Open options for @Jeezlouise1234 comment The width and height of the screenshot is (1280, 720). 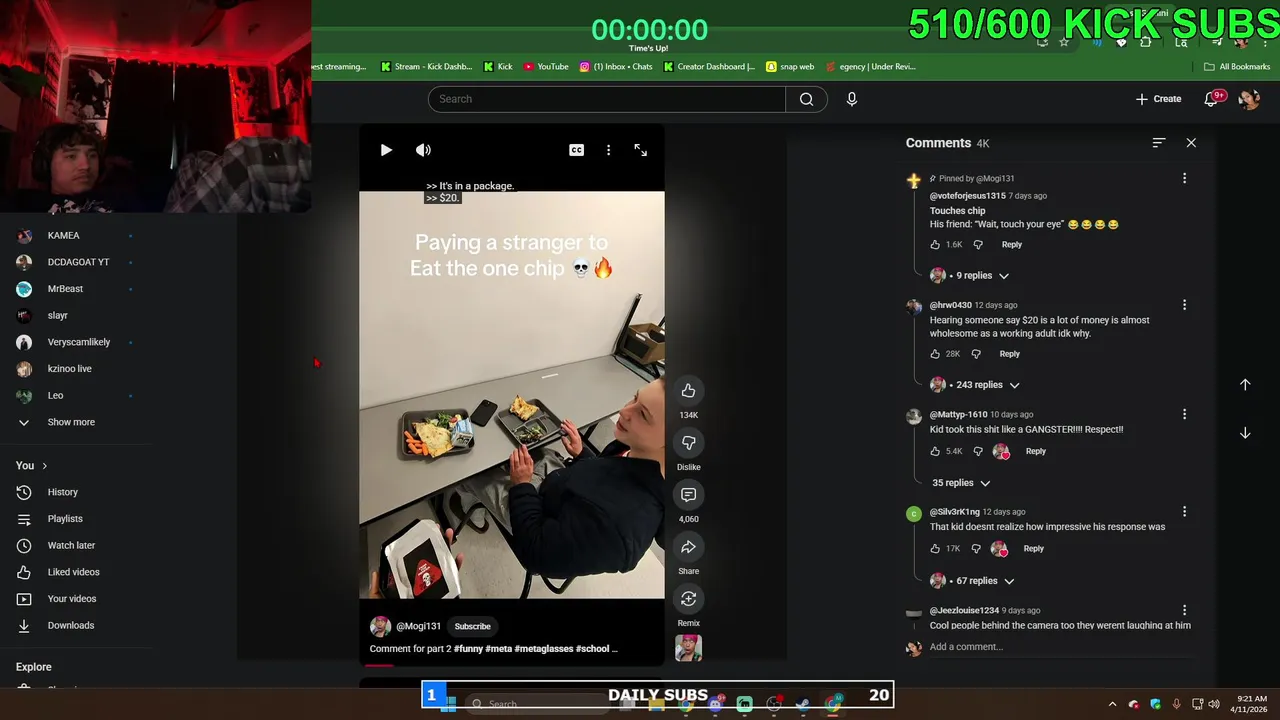(1184, 610)
